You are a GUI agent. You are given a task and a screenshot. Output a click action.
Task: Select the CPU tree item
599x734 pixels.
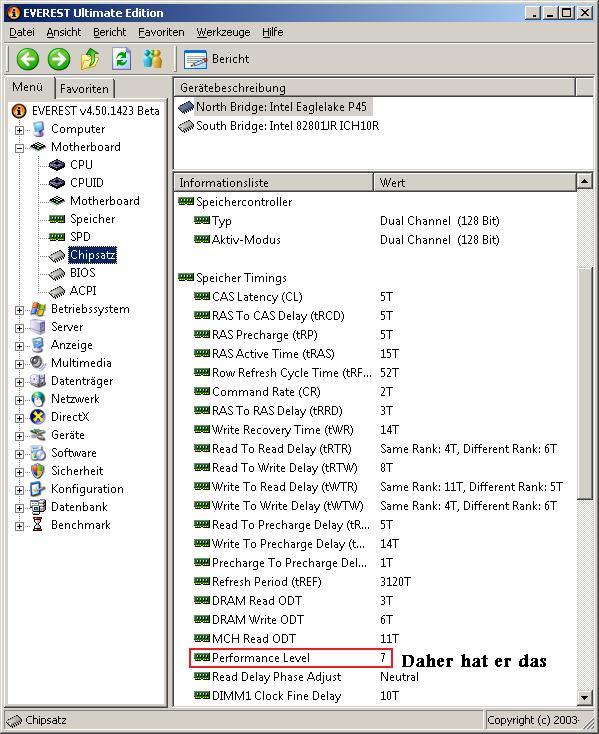coord(81,165)
